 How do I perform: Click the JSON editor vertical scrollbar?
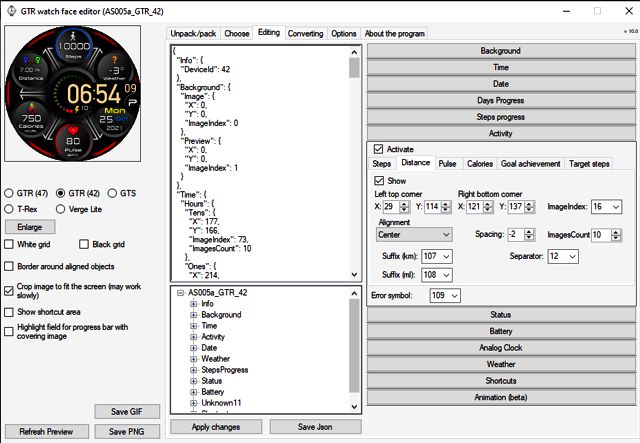[x=354, y=163]
